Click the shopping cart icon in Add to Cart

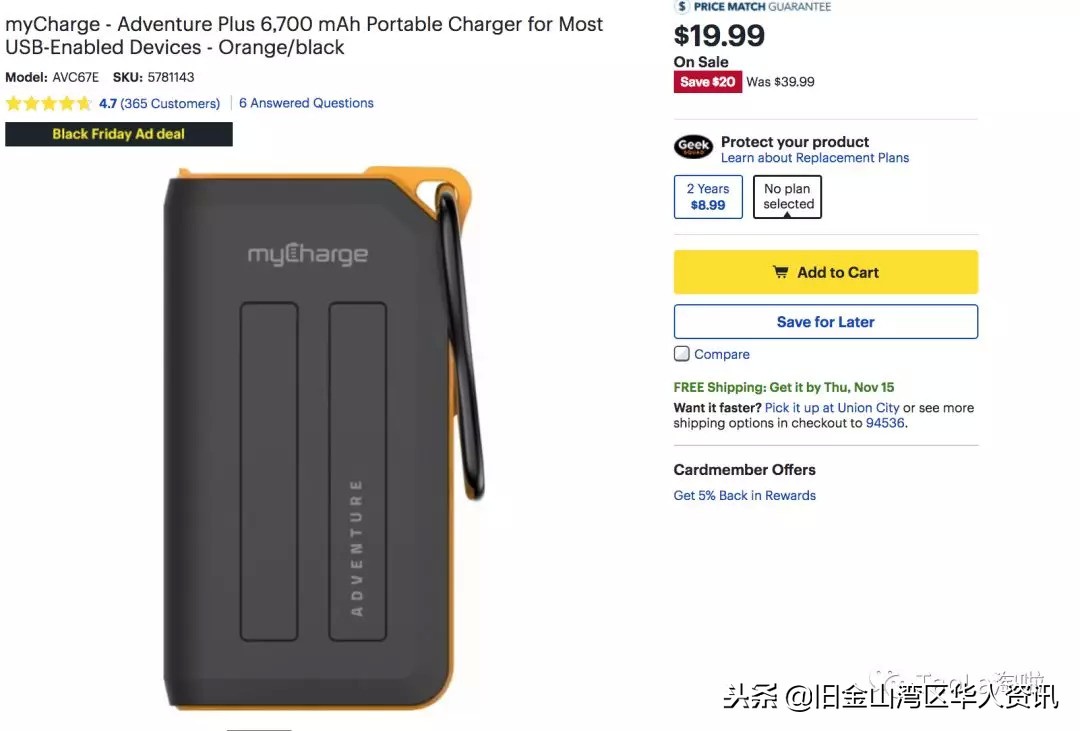pos(780,272)
